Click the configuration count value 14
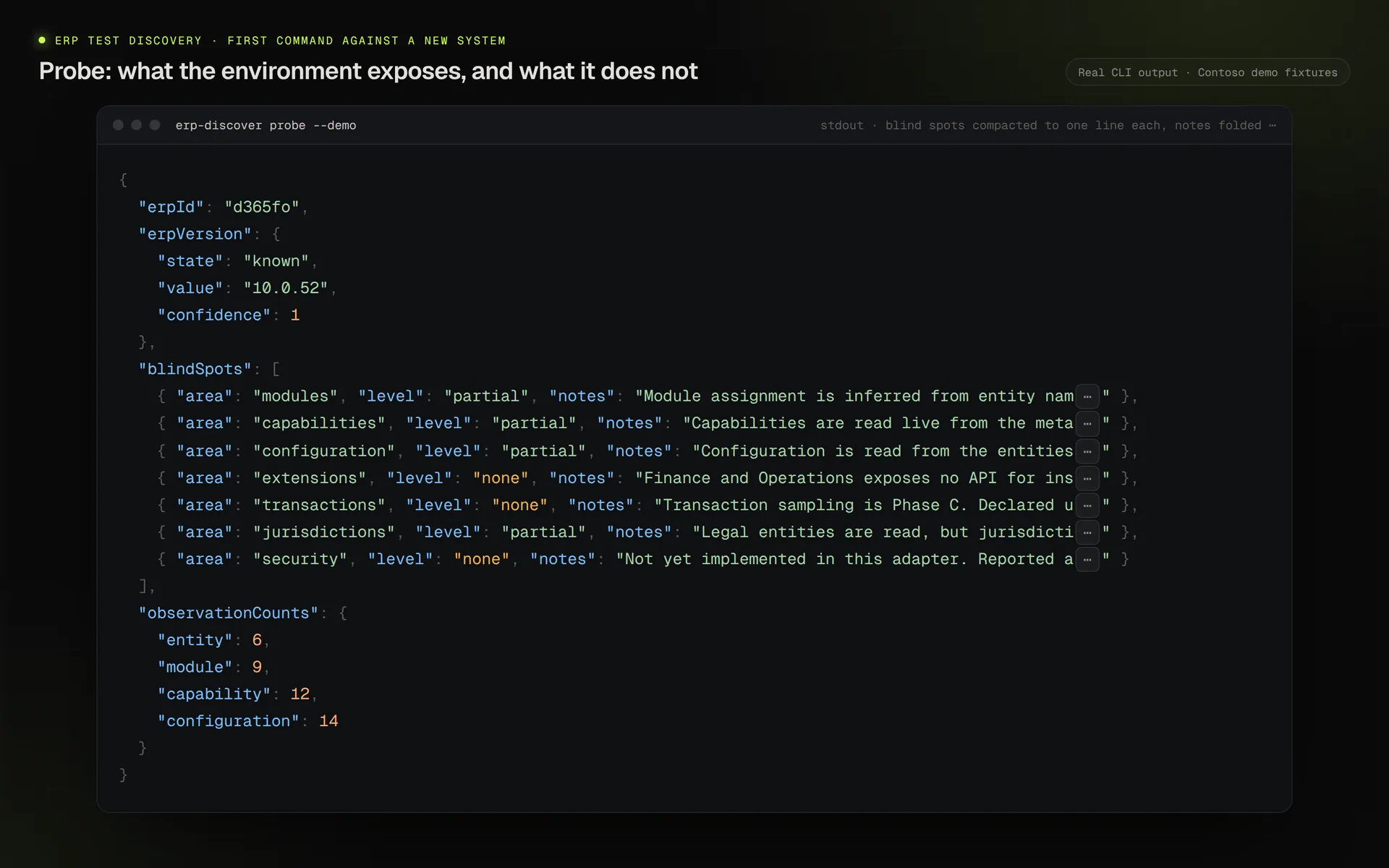Screen dimensions: 1389x868 pyautogui.click(x=328, y=721)
